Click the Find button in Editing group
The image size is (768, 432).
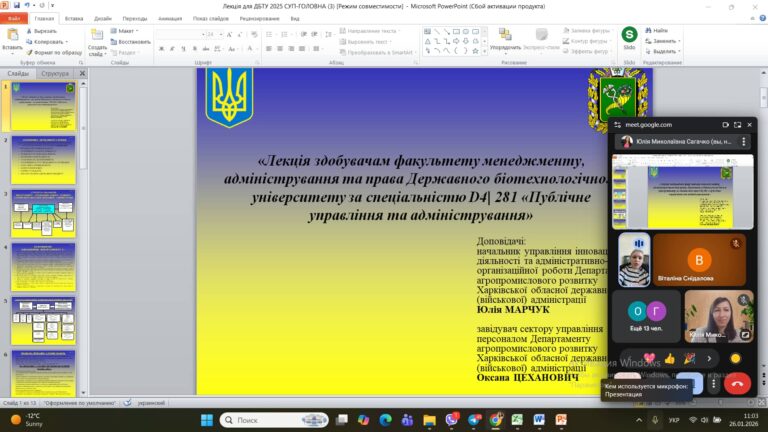point(661,30)
